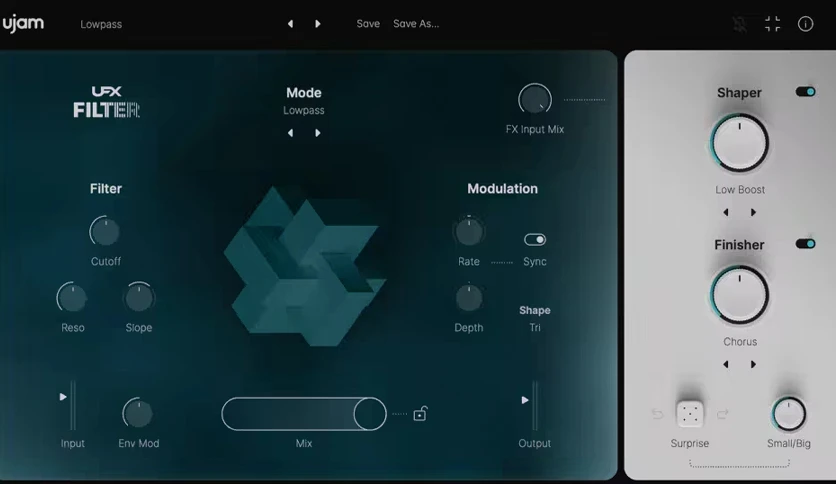Click the FX Input Mix knob
Screen dimensions: 836x484
pos(535,99)
